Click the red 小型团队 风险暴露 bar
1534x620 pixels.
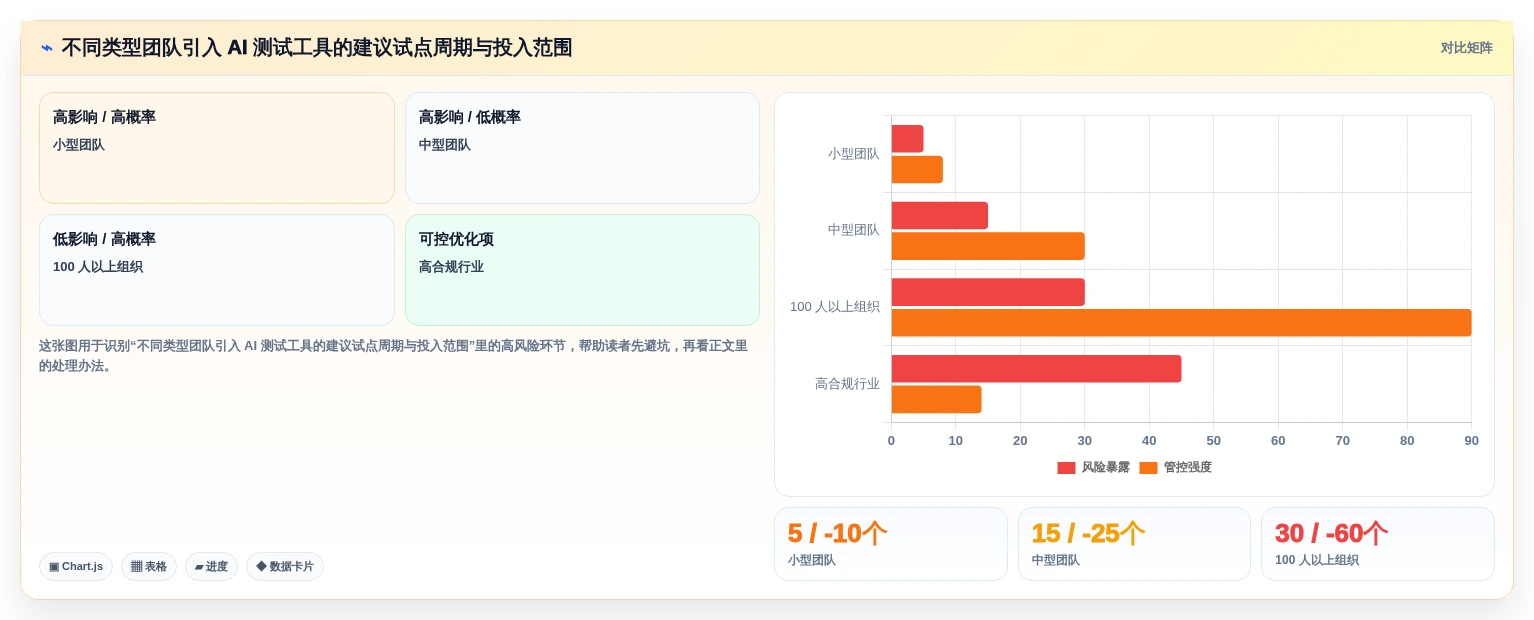907,139
